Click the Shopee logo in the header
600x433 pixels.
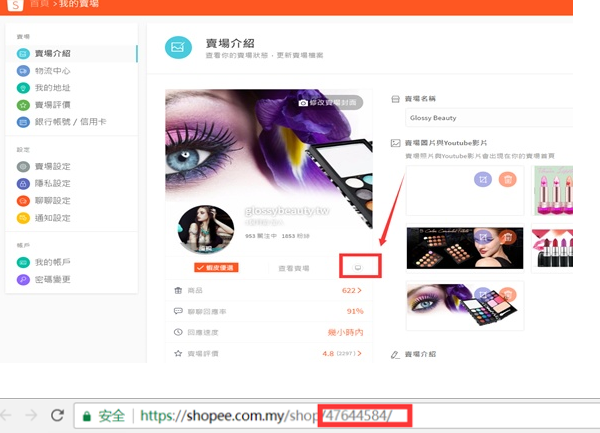coord(15,5)
